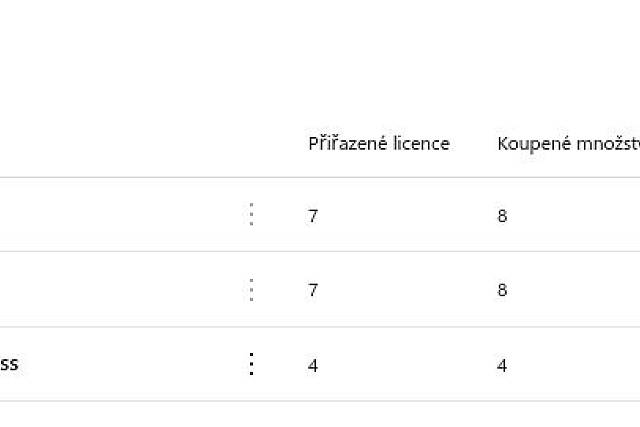Open more actions menu in first row

click(x=251, y=215)
